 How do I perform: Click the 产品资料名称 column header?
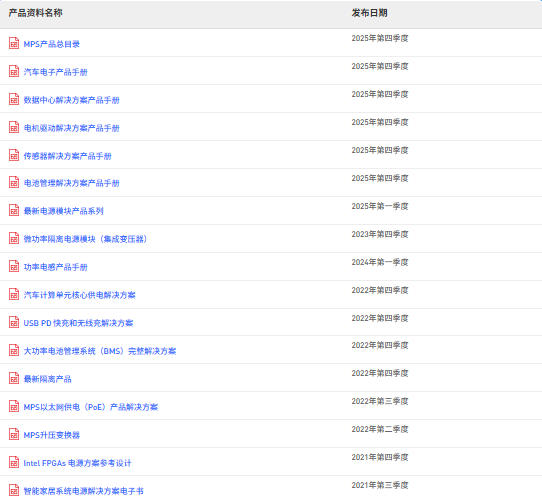pyautogui.click(x=36, y=13)
